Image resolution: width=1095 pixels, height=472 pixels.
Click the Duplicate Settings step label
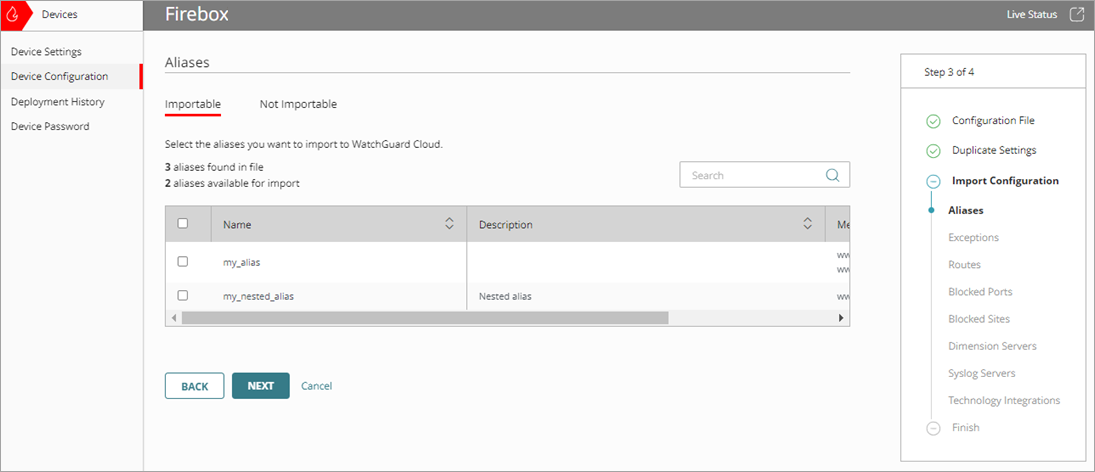tap(994, 150)
